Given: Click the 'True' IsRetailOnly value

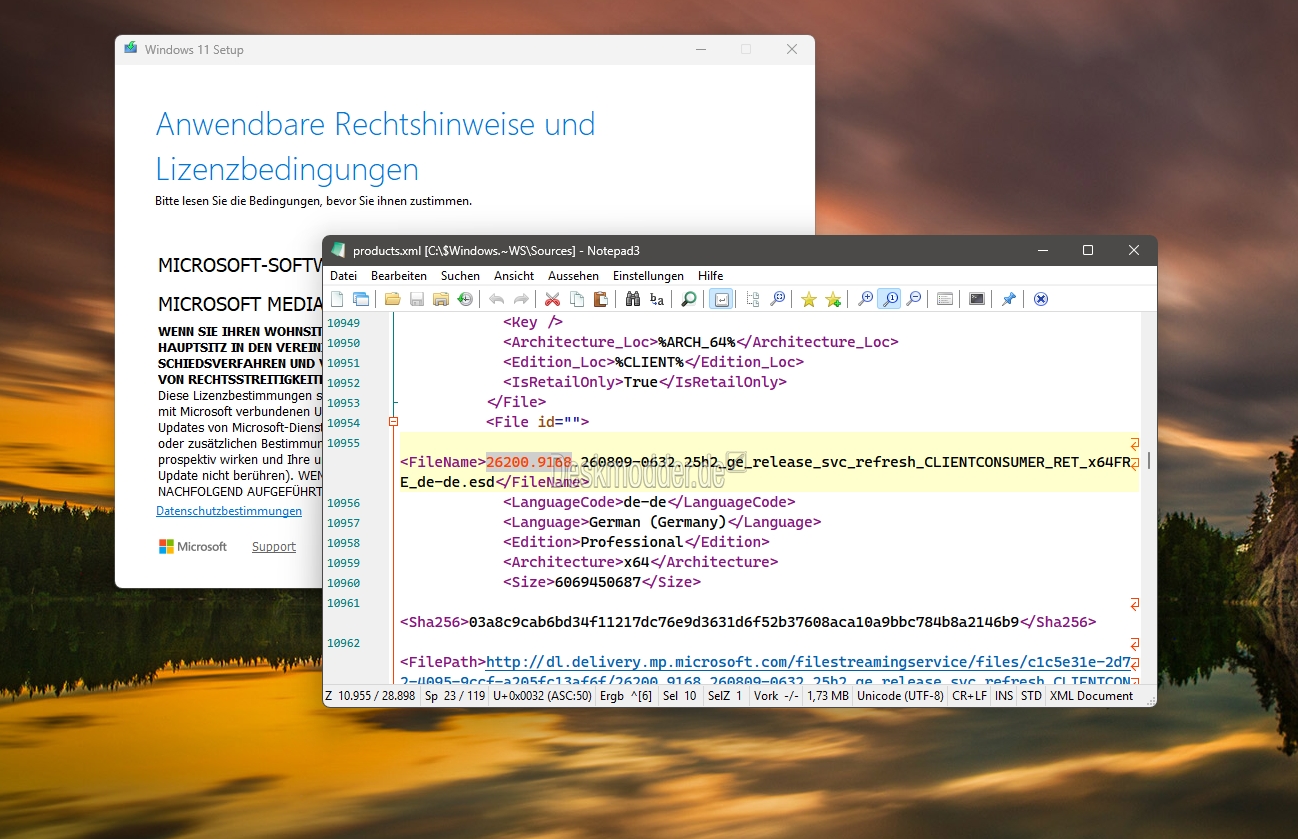Looking at the screenshot, I should 640,382.
